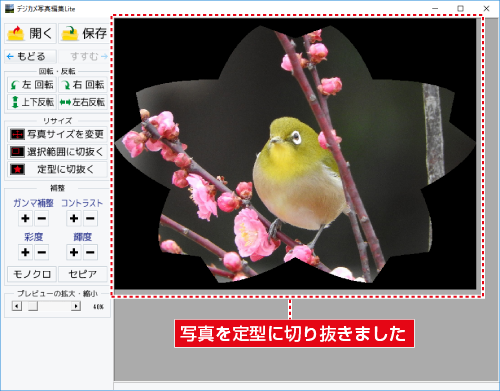Viewport: 500px width, 391px height.
Task: Save the photo with the 保存 button
Action: click(x=85, y=33)
